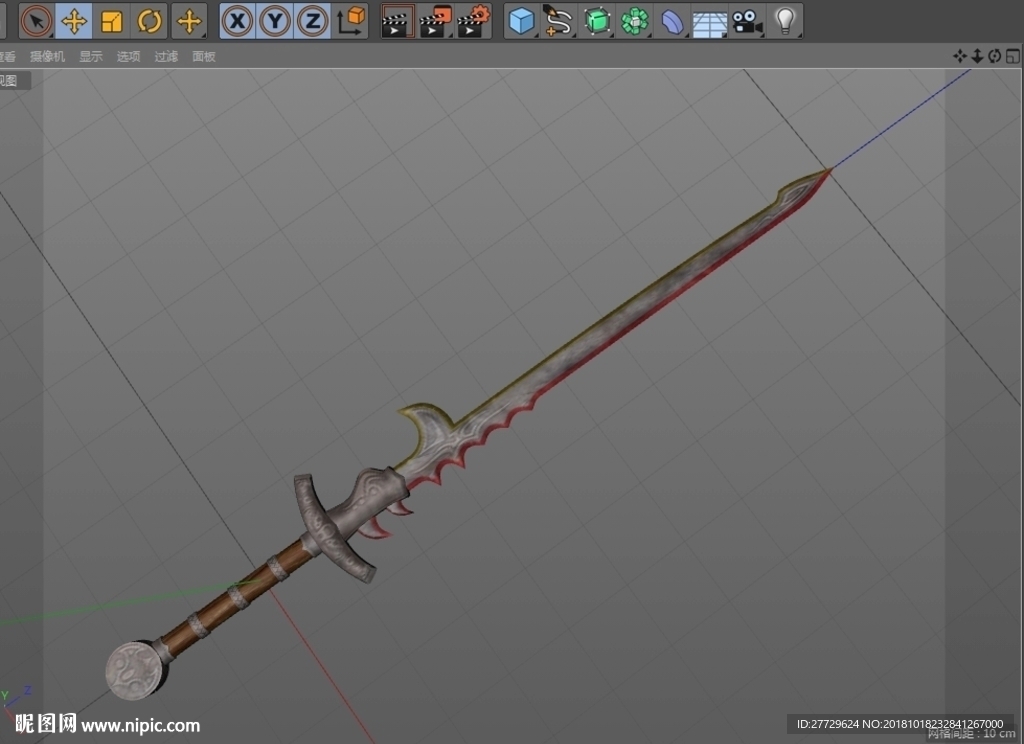The width and height of the screenshot is (1024, 744).
Task: Select the Rotate tool
Action: [x=149, y=21]
